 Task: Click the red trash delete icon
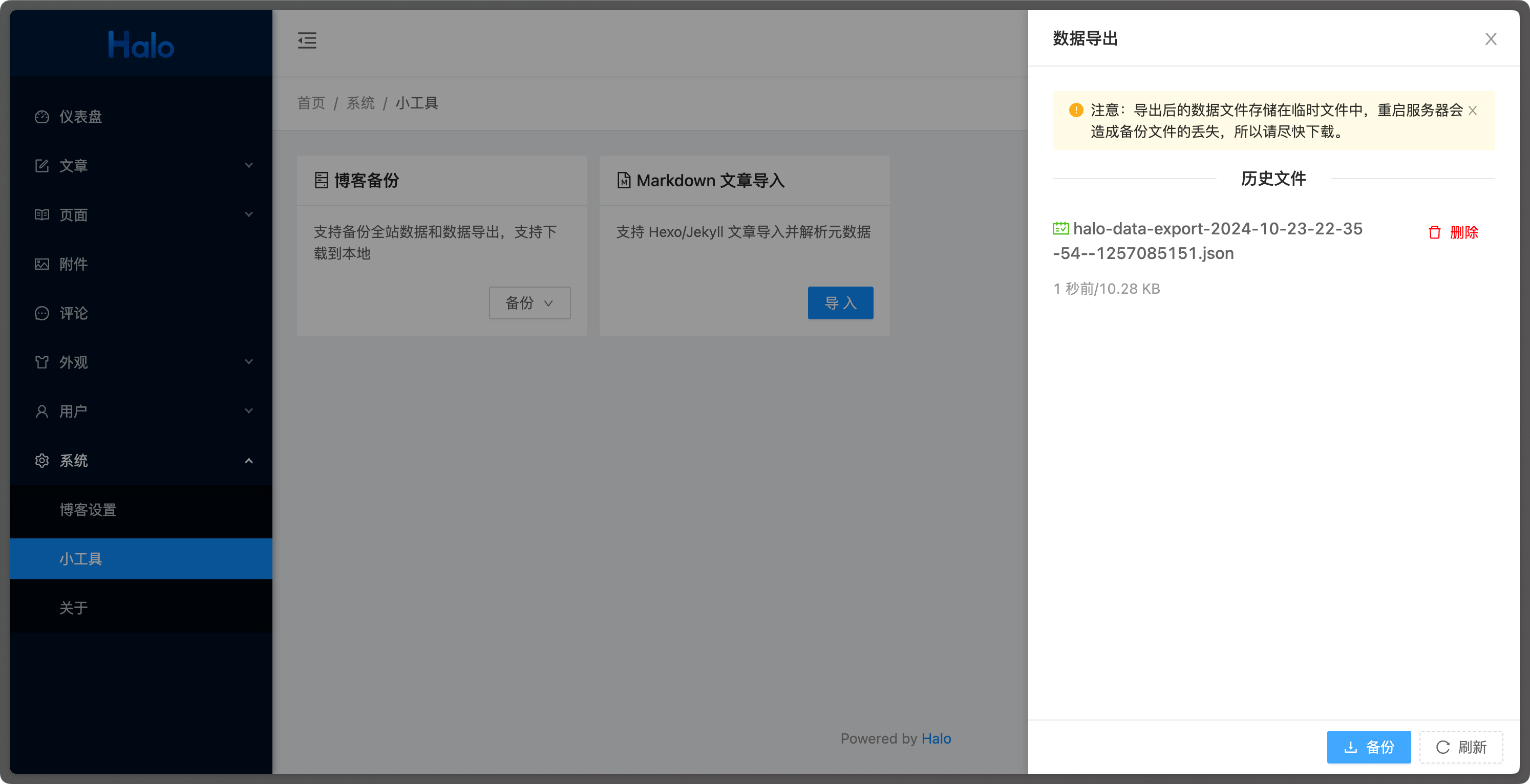tap(1434, 233)
